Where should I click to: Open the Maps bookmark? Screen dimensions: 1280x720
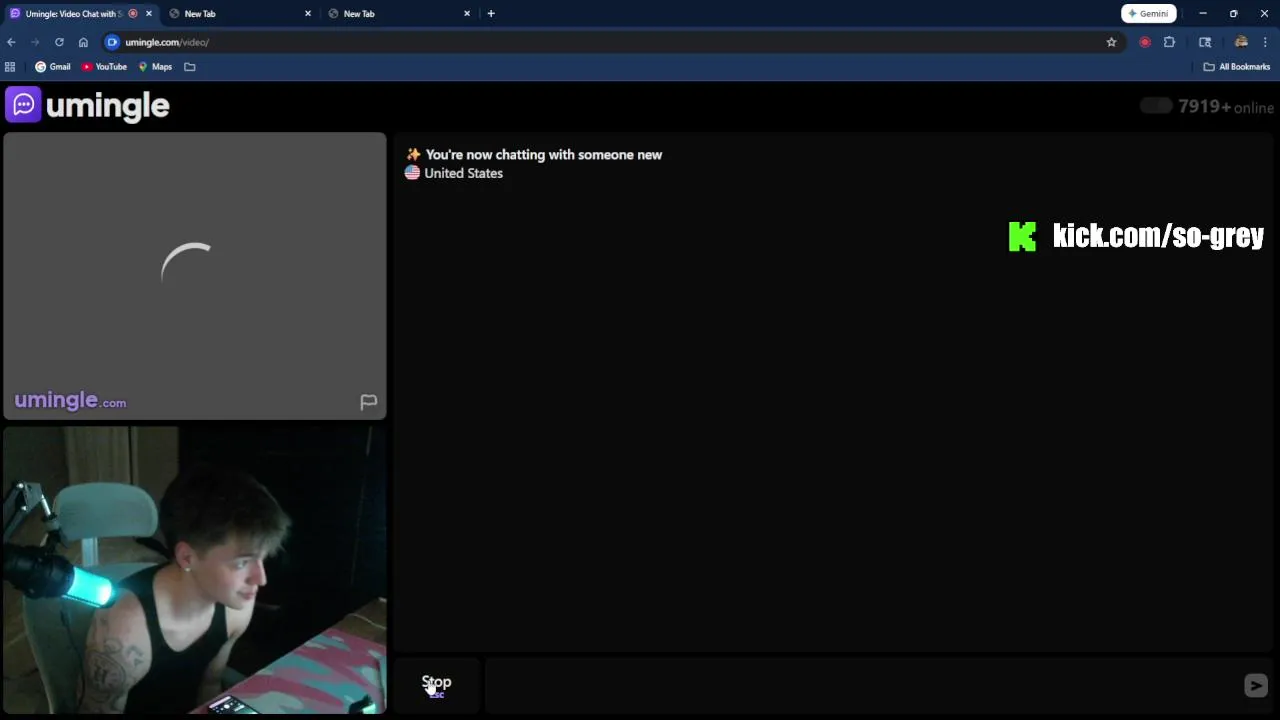pos(155,67)
